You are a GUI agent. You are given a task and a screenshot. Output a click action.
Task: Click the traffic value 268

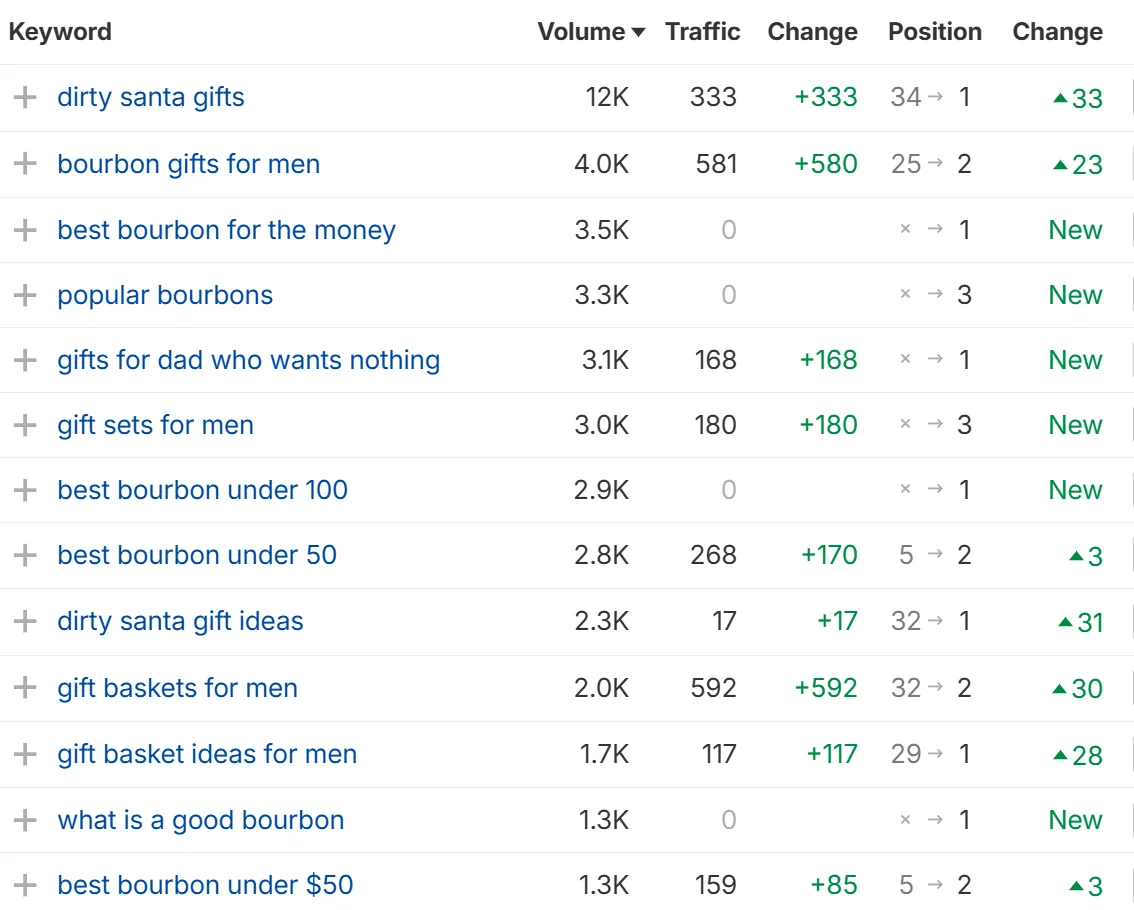pyautogui.click(x=713, y=556)
